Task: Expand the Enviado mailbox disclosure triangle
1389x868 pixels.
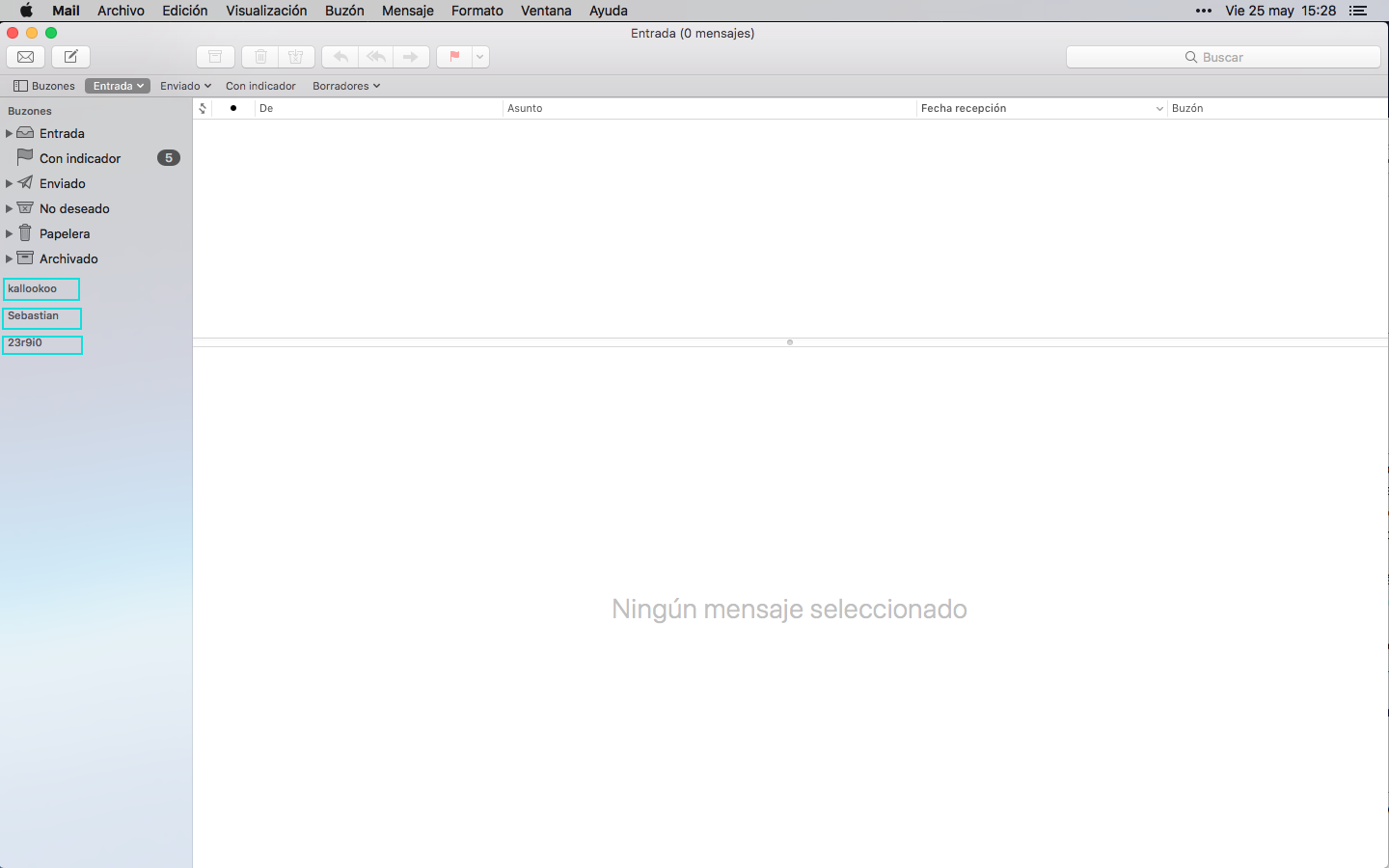Action: point(9,183)
